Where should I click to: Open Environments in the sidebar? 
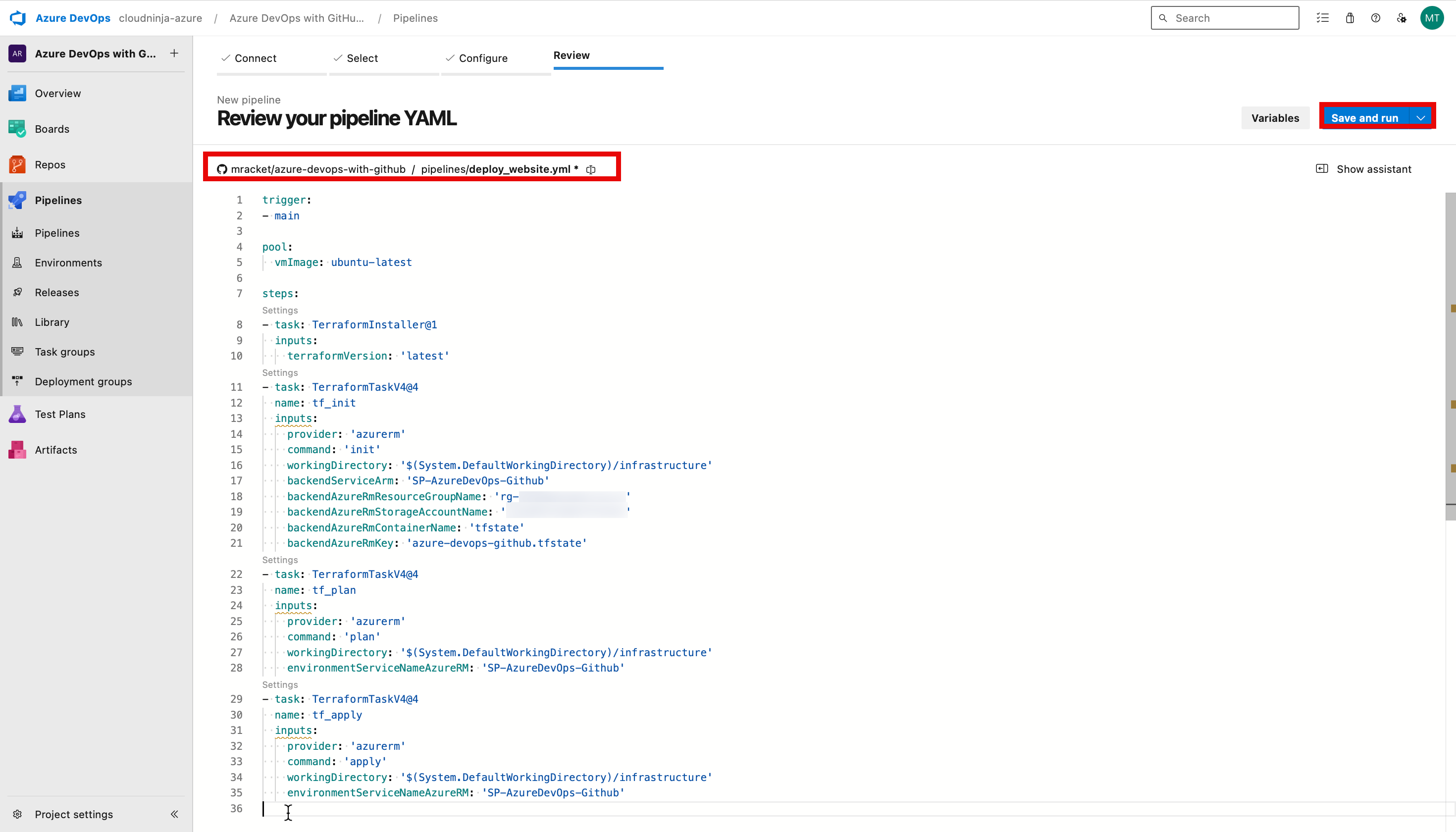coord(97,262)
